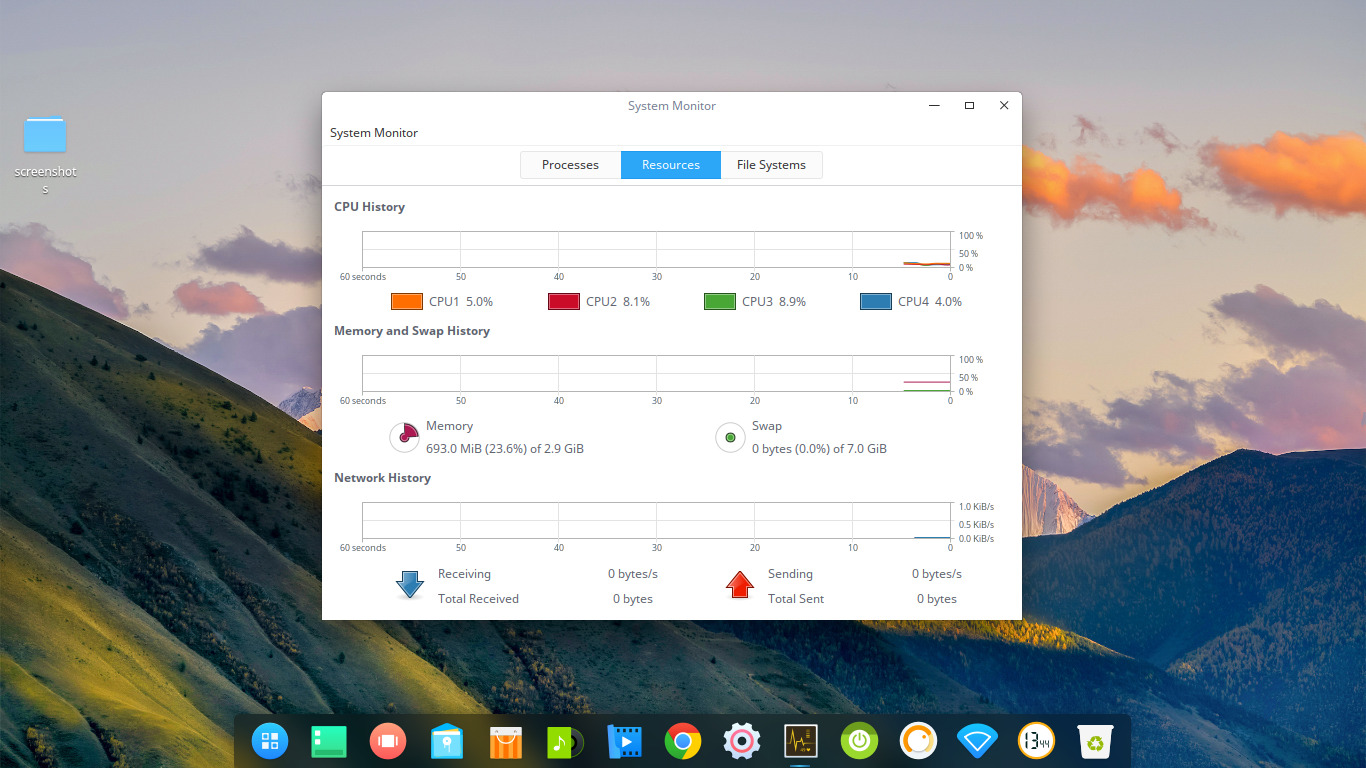Open the green music player from the dock
The width and height of the screenshot is (1366, 768).
pyautogui.click(x=564, y=741)
